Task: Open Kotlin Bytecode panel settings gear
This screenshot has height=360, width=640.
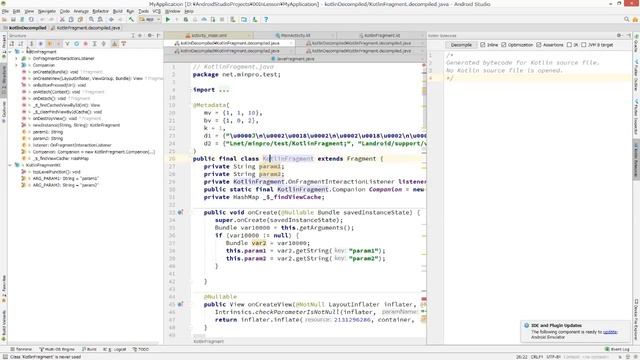Action: click(619, 36)
